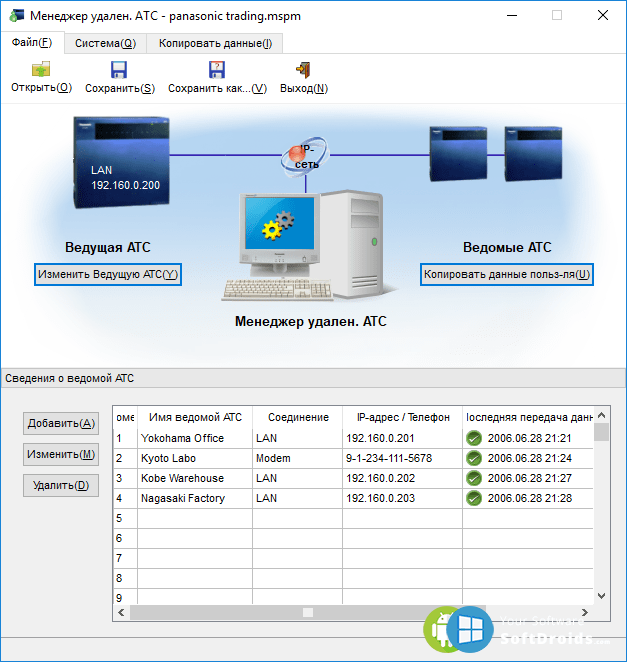Viewport: 627px width, 662px height.
Task: Click the 2006.06.28 21:27 timestamp
Action: click(529, 478)
